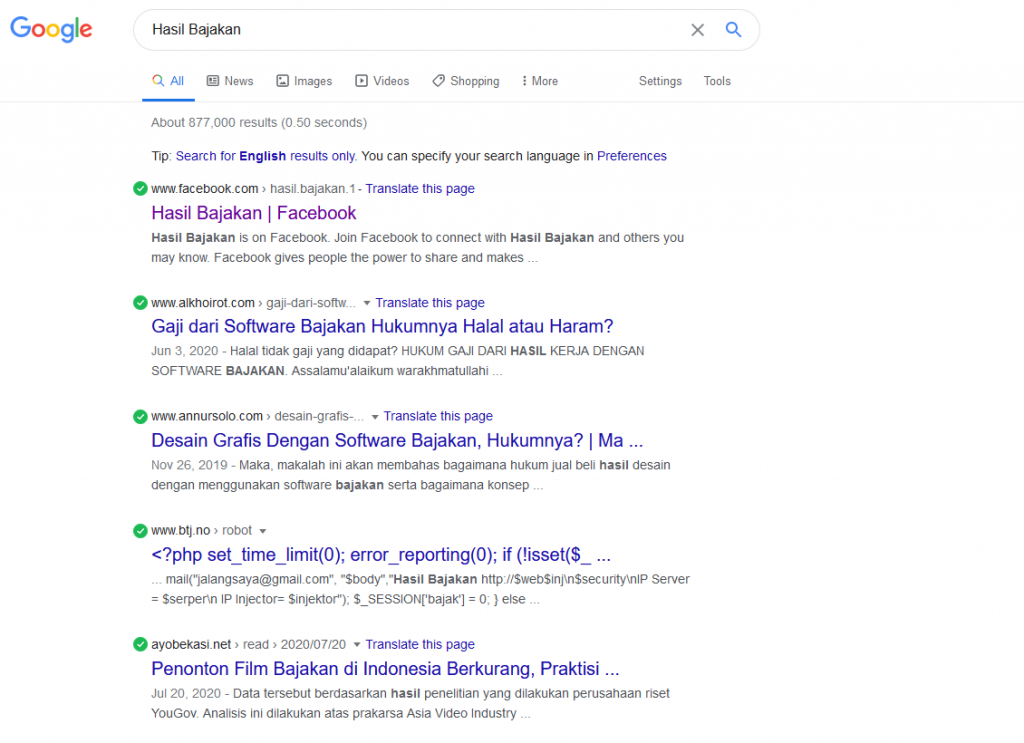Open the '<?php set_time_limit(0)' result

[381, 555]
